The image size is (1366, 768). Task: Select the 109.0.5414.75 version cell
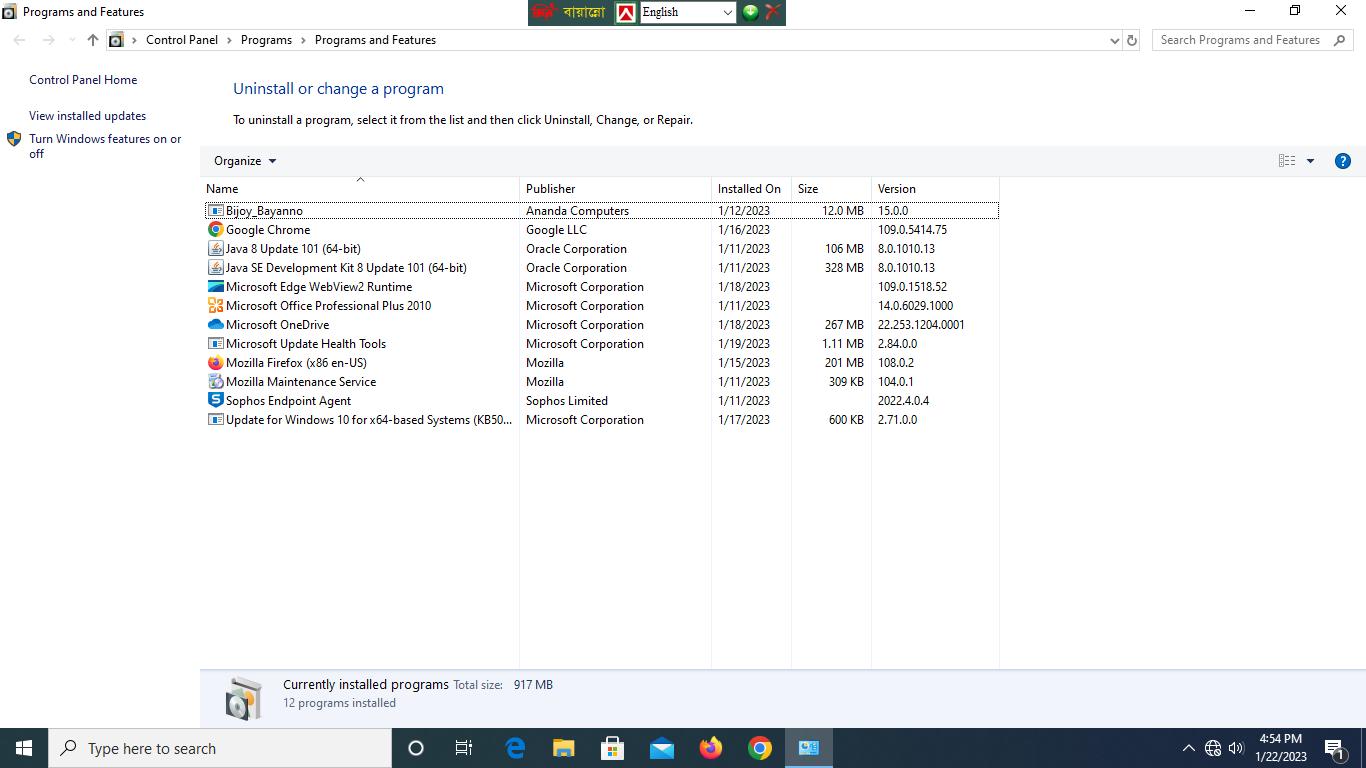coord(912,230)
